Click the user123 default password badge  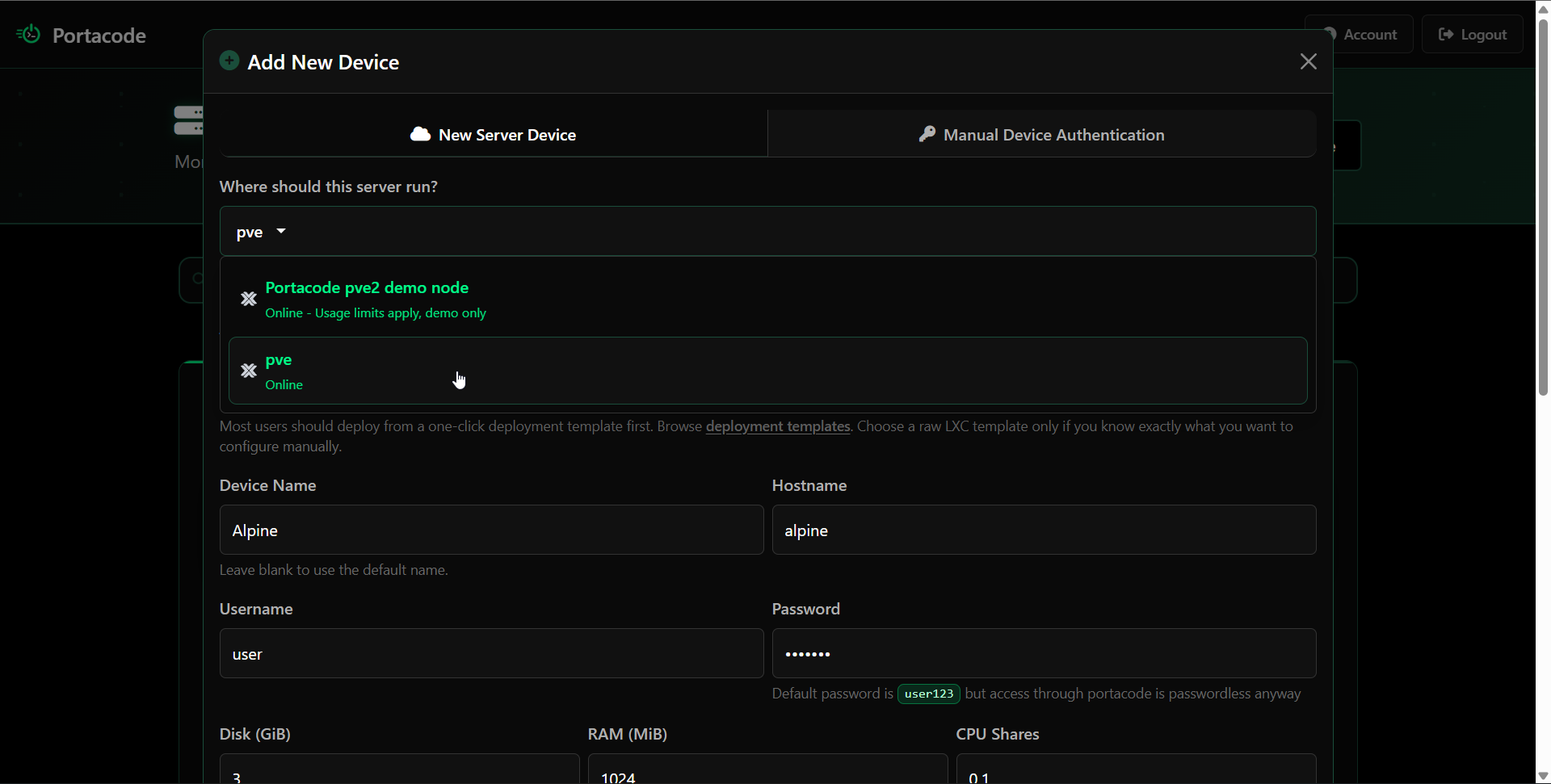tap(927, 693)
